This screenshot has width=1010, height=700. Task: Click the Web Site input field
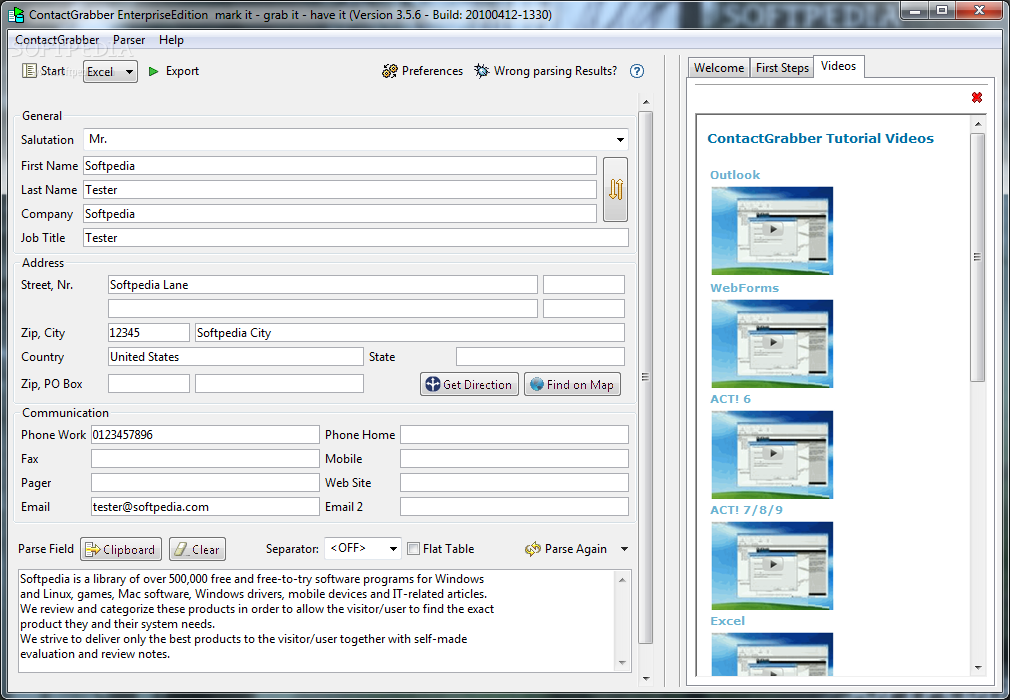(x=514, y=482)
